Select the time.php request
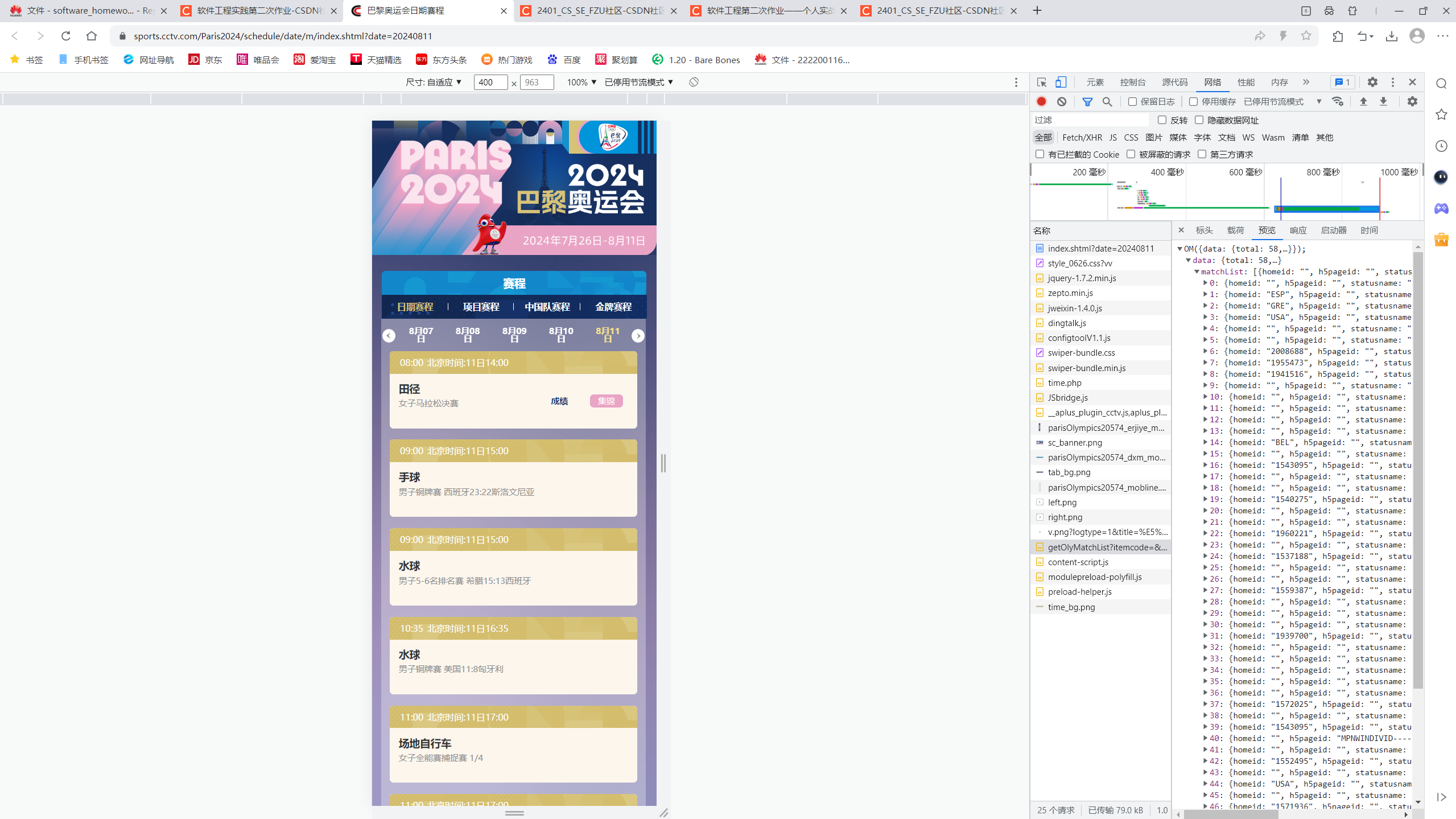 click(1100, 382)
